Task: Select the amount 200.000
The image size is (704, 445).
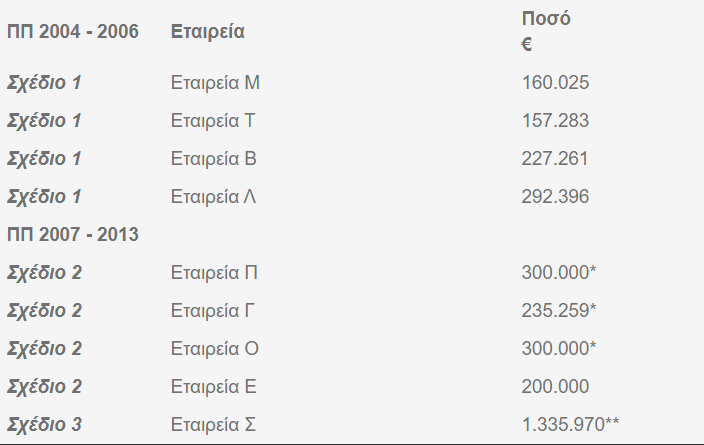Action: click(555, 387)
